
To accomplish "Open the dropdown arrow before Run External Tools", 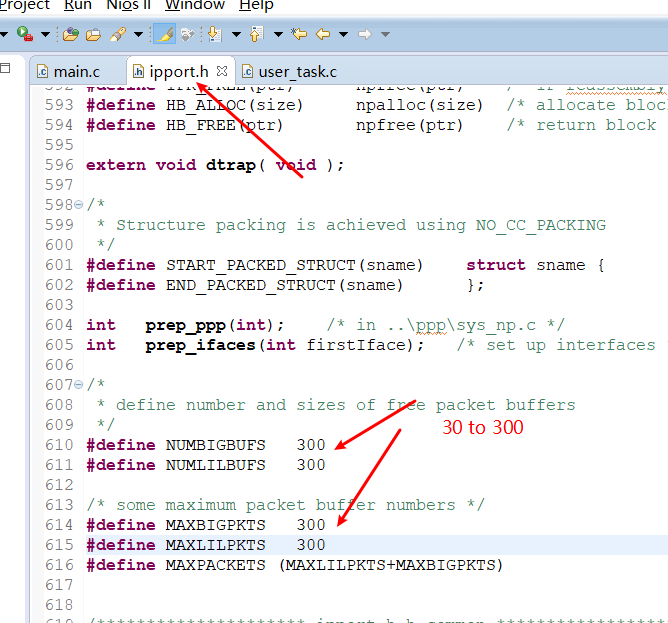I will tap(4, 34).
